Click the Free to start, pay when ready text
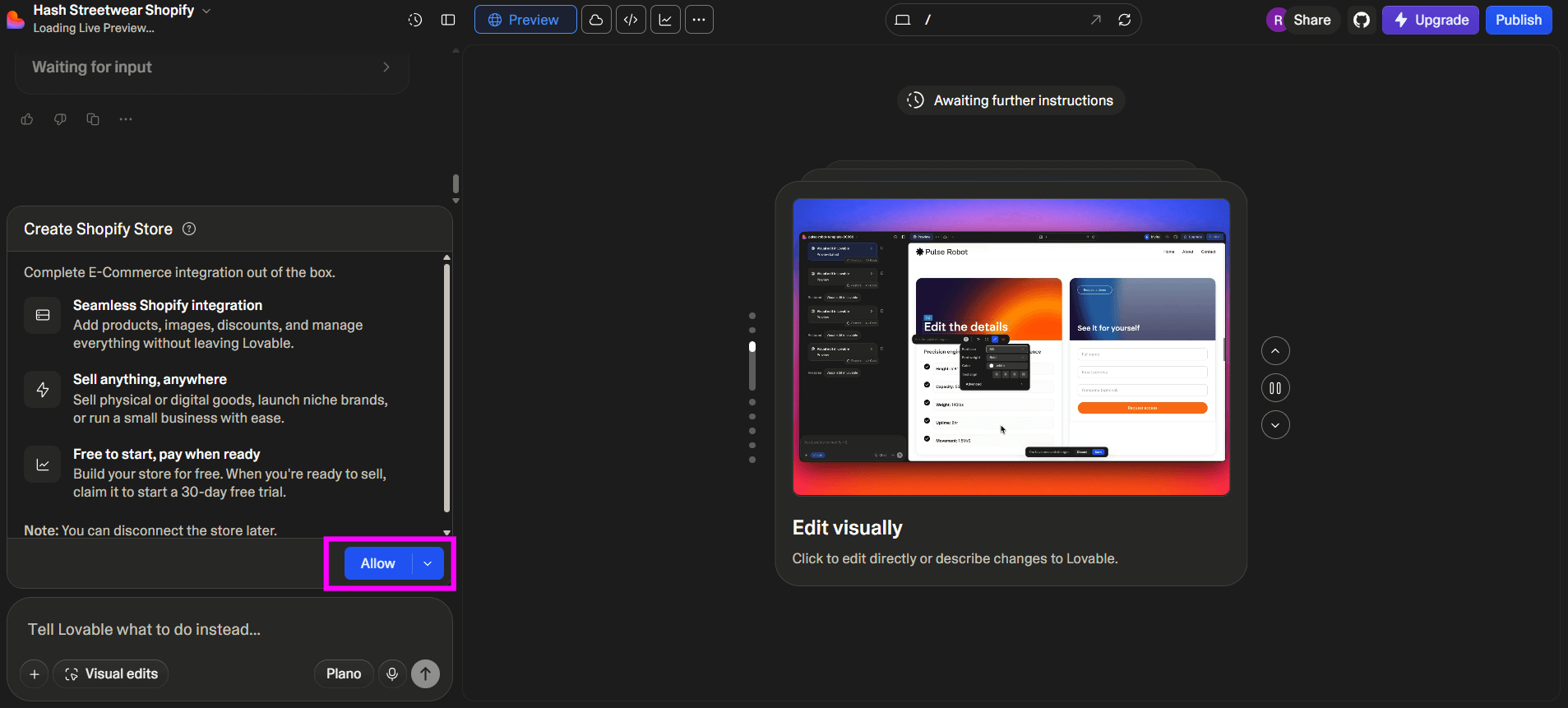This screenshot has height=708, width=1568. point(167,454)
